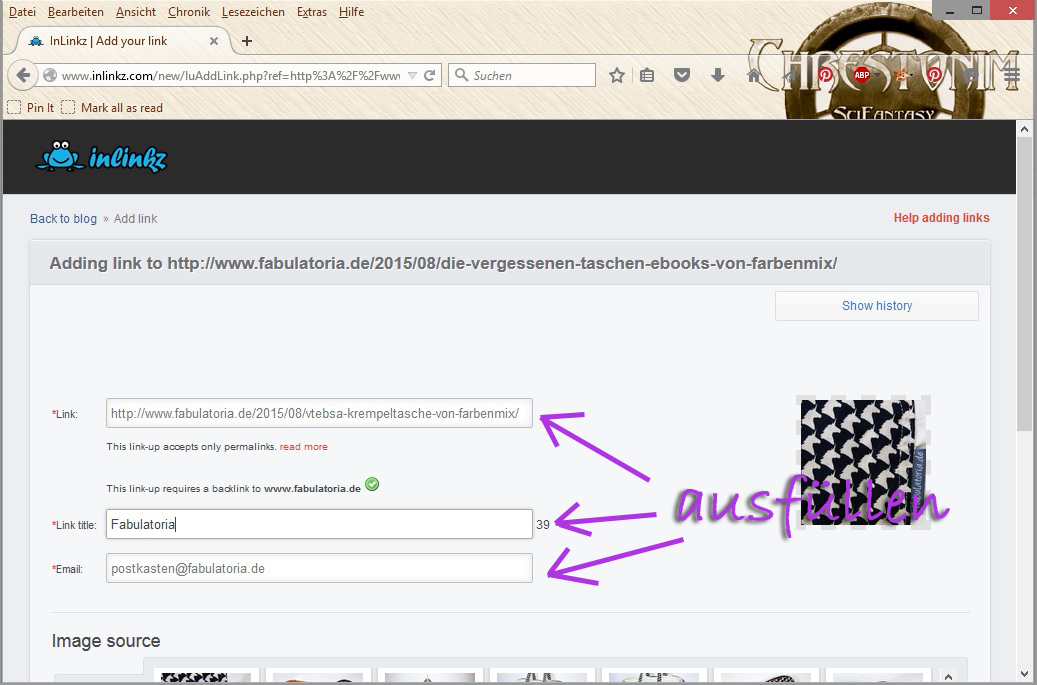
Task: Open the Bearbeiten menu
Action: tap(75, 12)
